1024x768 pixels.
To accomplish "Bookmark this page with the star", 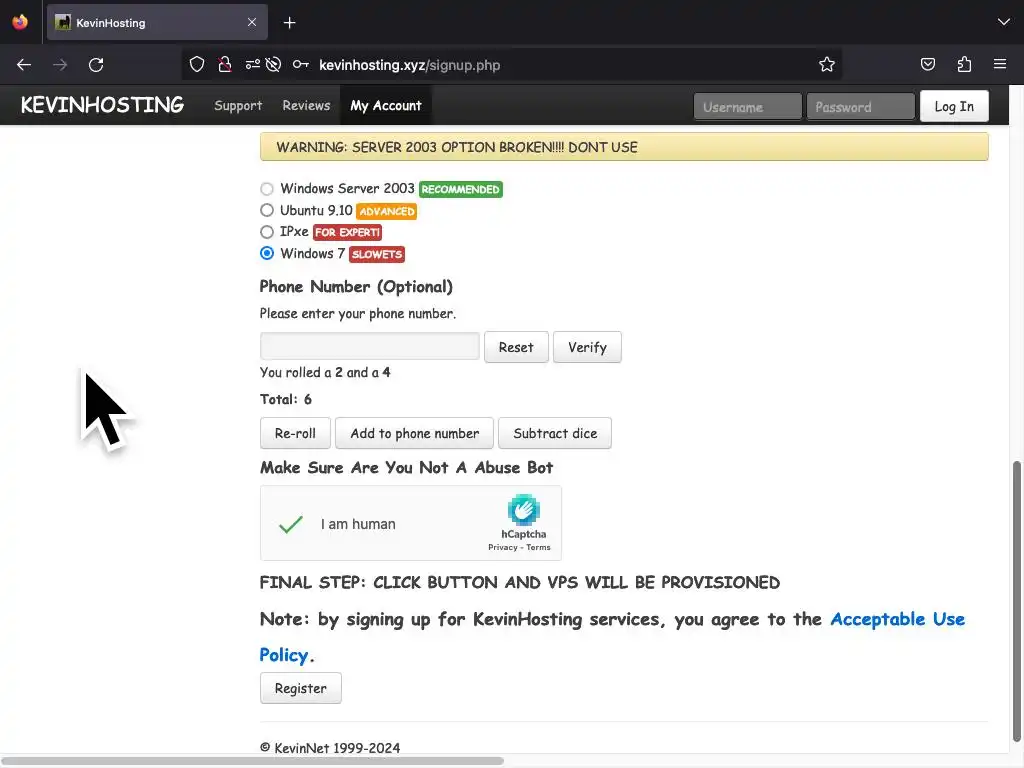I will point(827,64).
